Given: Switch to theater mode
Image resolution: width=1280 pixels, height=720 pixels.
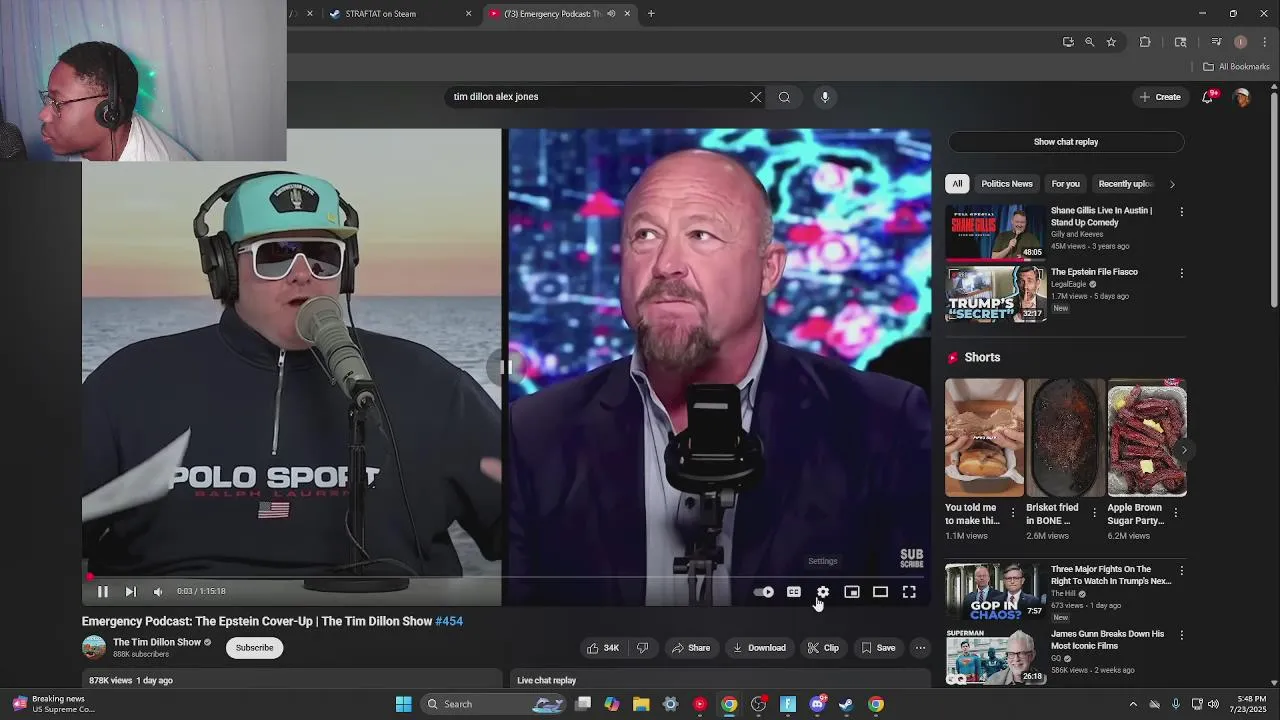Looking at the screenshot, I should (880, 592).
